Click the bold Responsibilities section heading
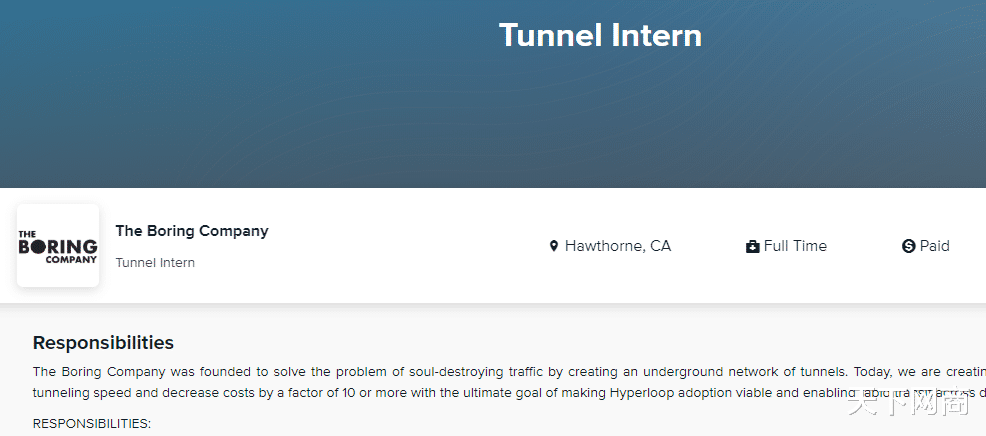 [103, 343]
